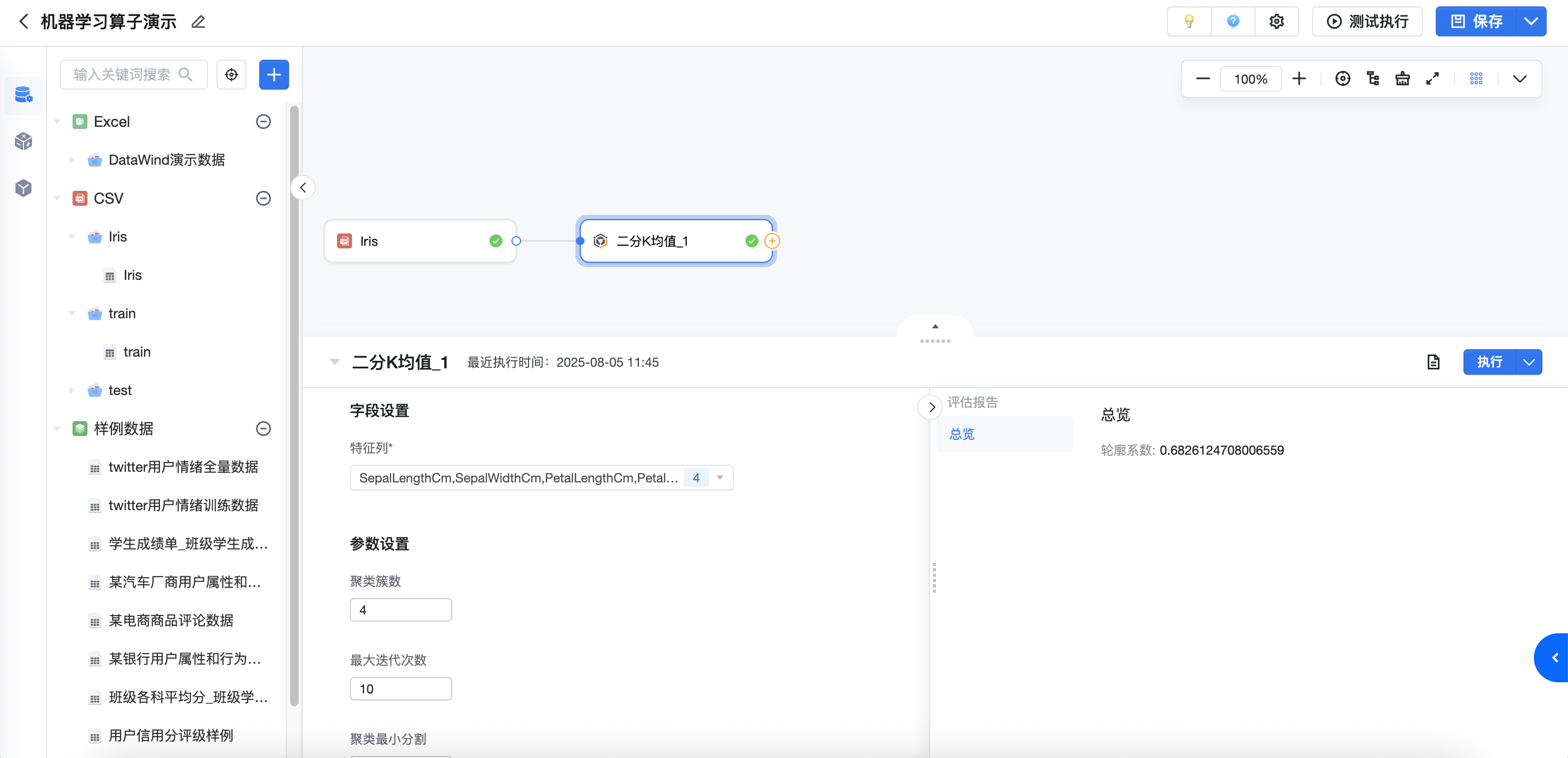Remove 样例数据 group with minus icon
This screenshot has height=758, width=1568.
point(263,429)
